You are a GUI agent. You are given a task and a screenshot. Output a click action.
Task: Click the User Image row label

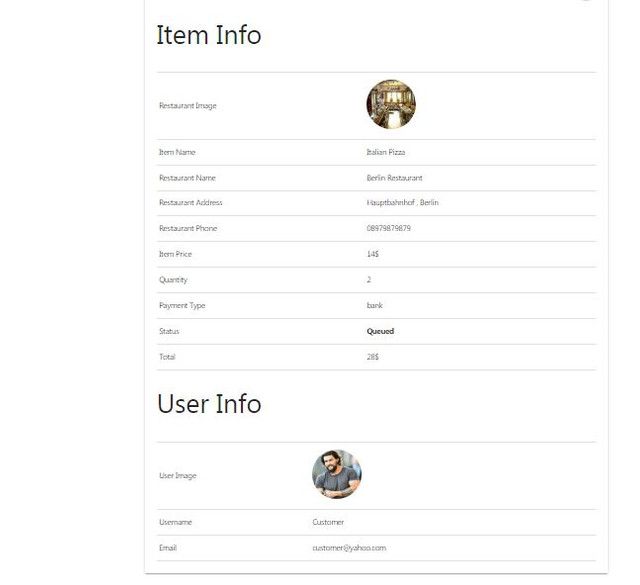[177, 475]
